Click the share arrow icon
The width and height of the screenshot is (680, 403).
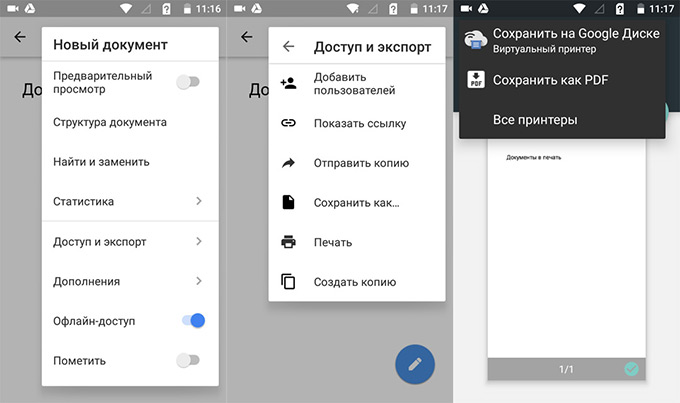[288, 163]
